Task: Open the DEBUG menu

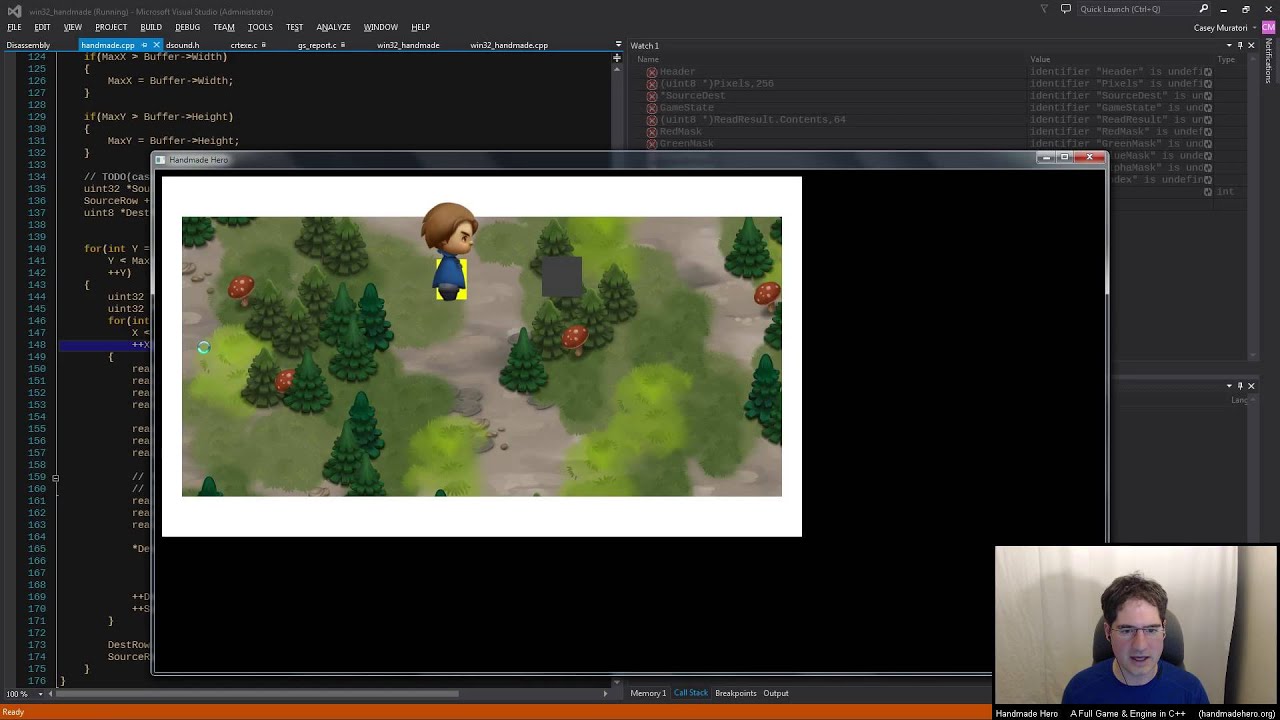Action: [187, 27]
